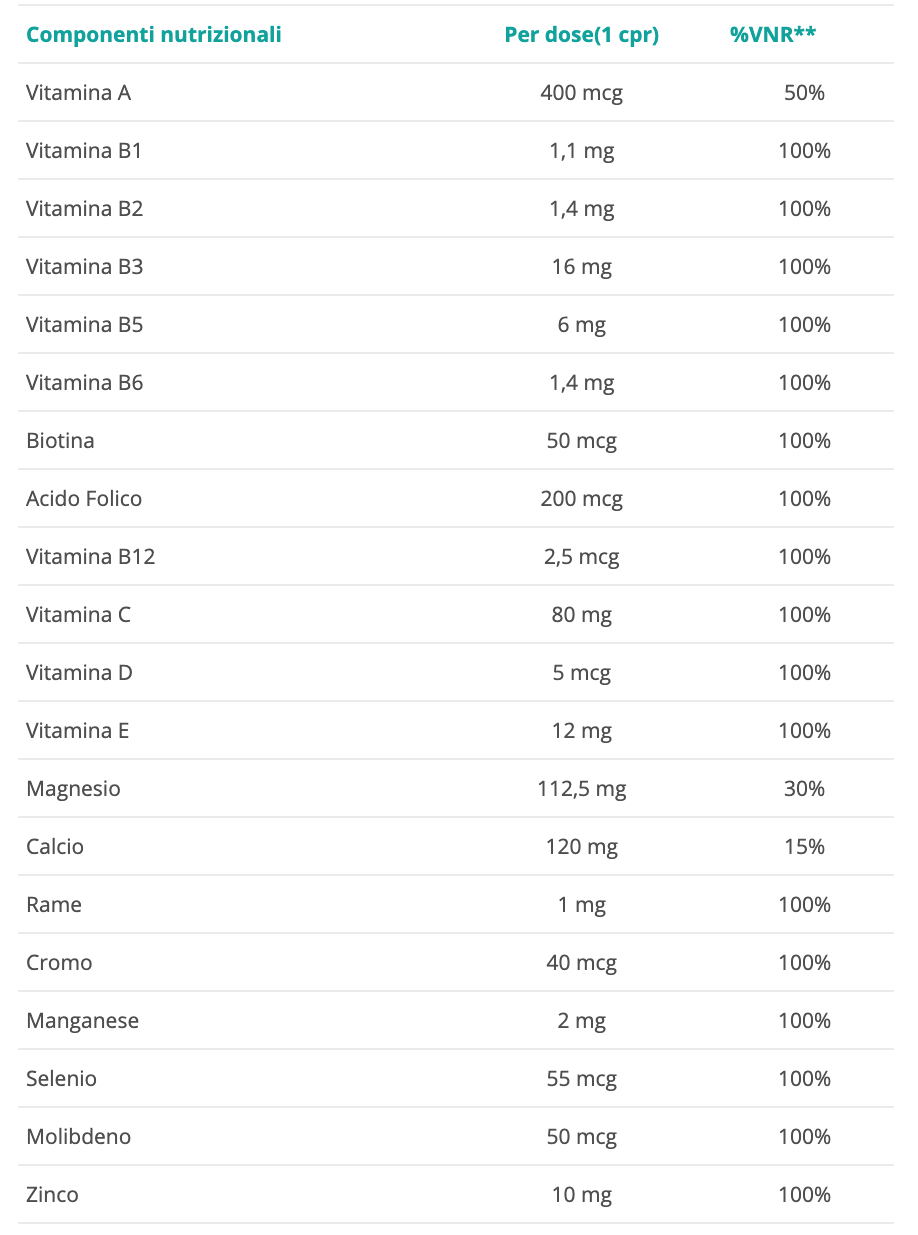
Task: Click the 112,5 mg Magnesio dose
Action: (582, 789)
